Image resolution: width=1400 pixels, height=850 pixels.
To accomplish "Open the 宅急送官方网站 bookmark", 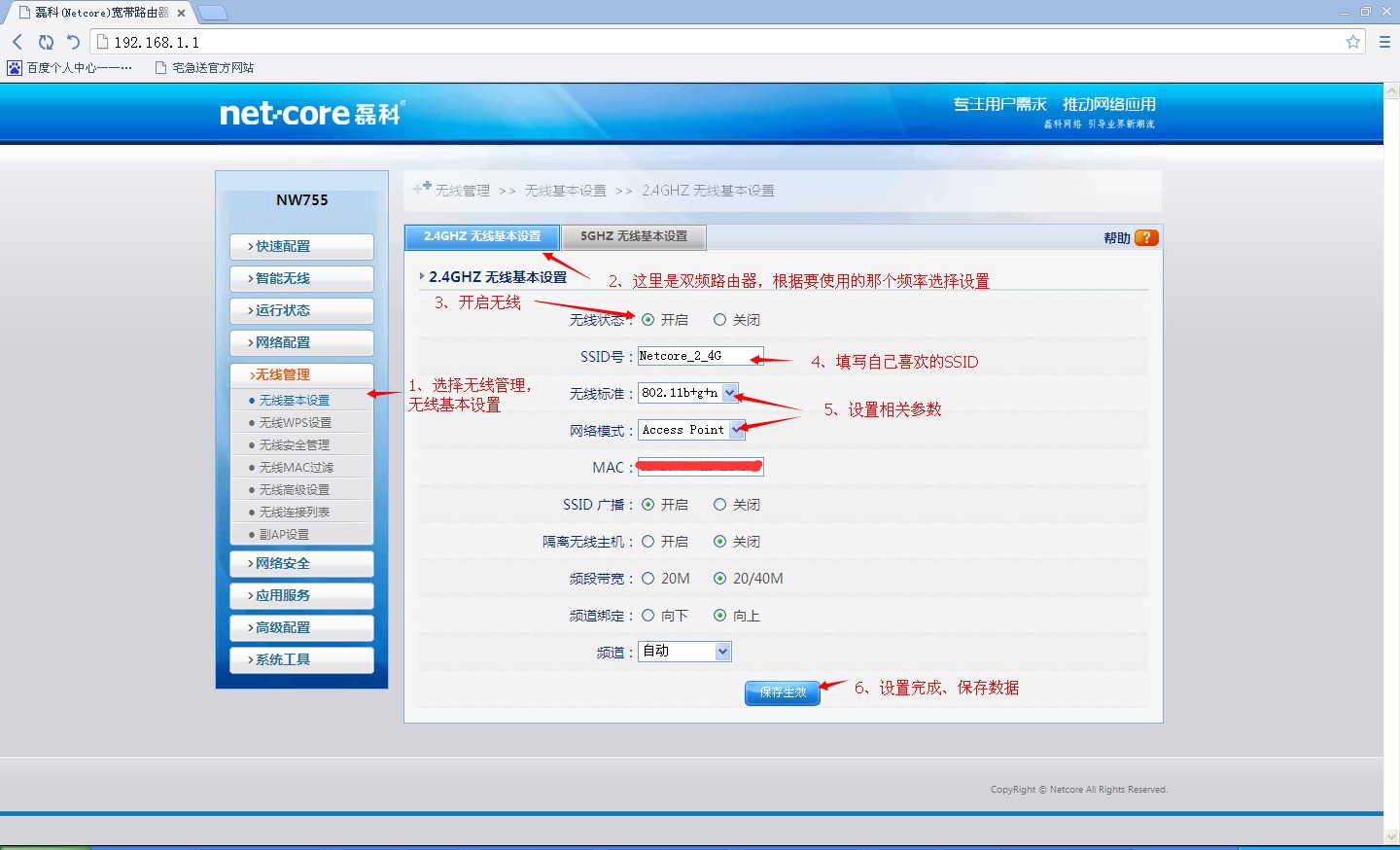I will [206, 67].
